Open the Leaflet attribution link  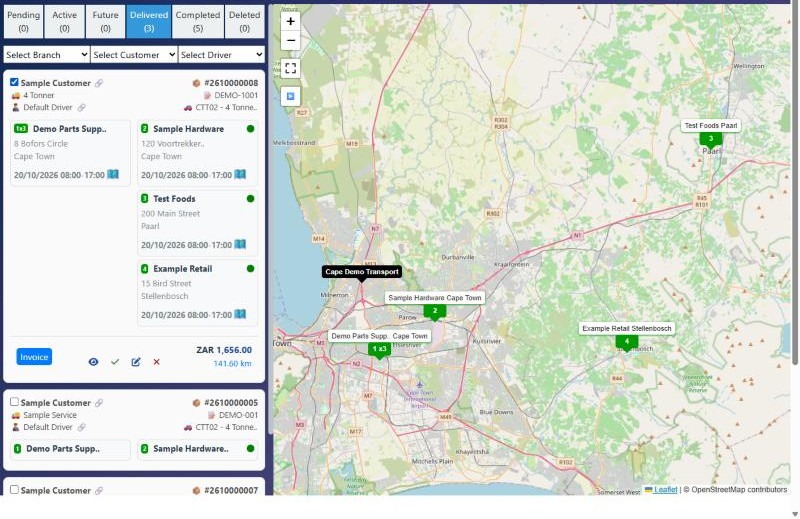pyautogui.click(x=665, y=489)
